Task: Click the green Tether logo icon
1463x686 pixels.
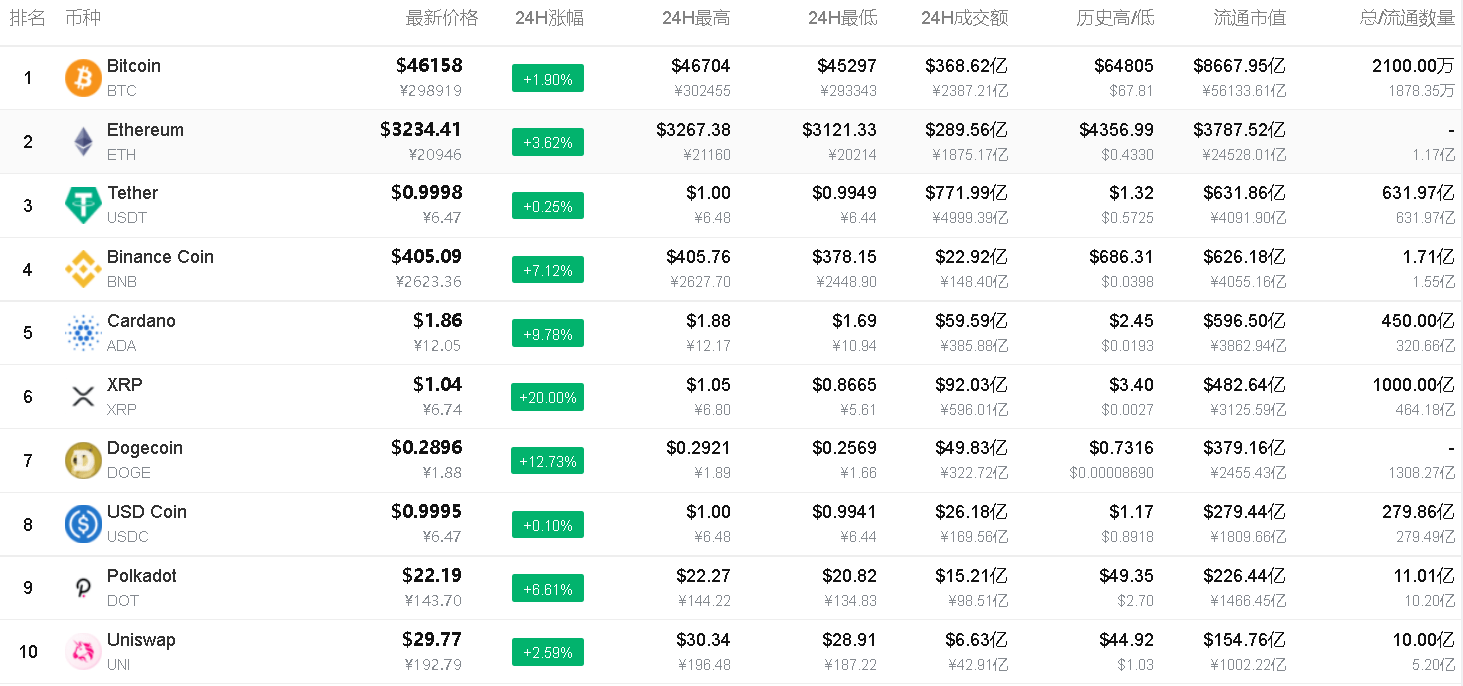Action: (83, 205)
